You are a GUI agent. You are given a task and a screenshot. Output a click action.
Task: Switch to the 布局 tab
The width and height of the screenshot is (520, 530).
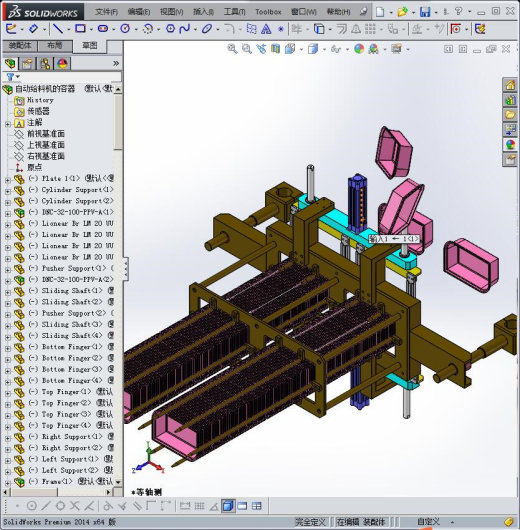(x=55, y=46)
